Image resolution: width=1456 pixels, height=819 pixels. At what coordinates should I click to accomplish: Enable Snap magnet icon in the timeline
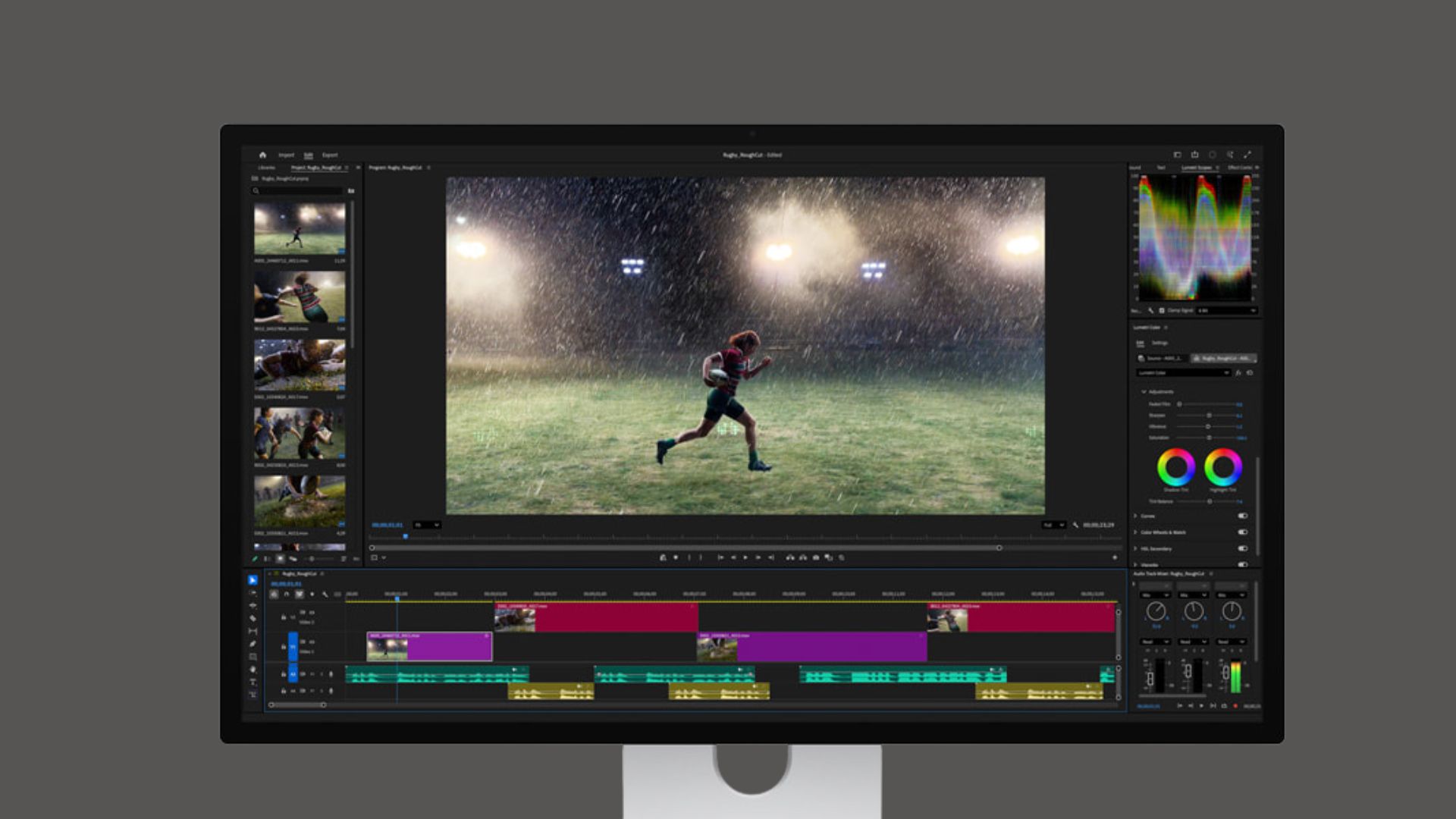pyautogui.click(x=287, y=594)
